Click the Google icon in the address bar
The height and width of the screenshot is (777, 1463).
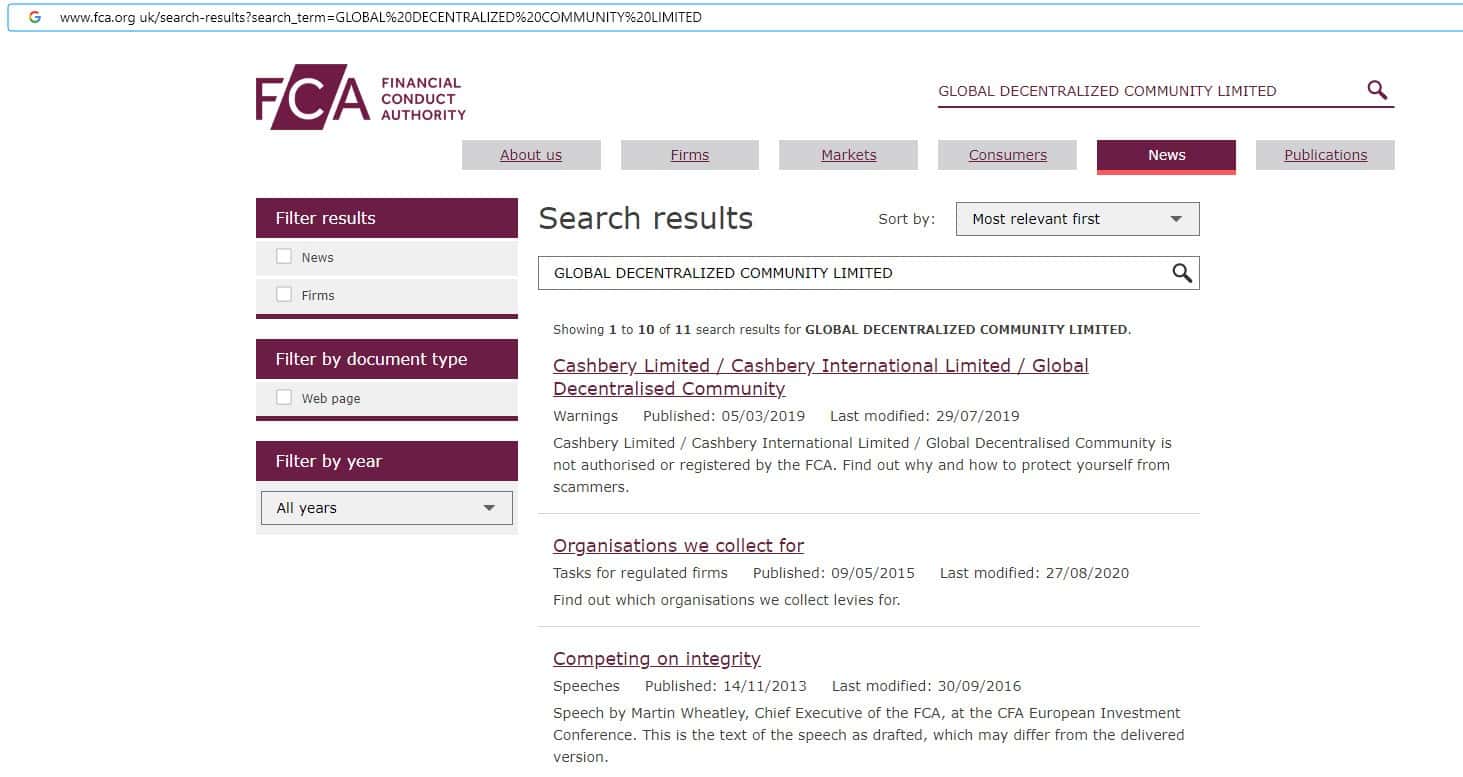(x=35, y=17)
